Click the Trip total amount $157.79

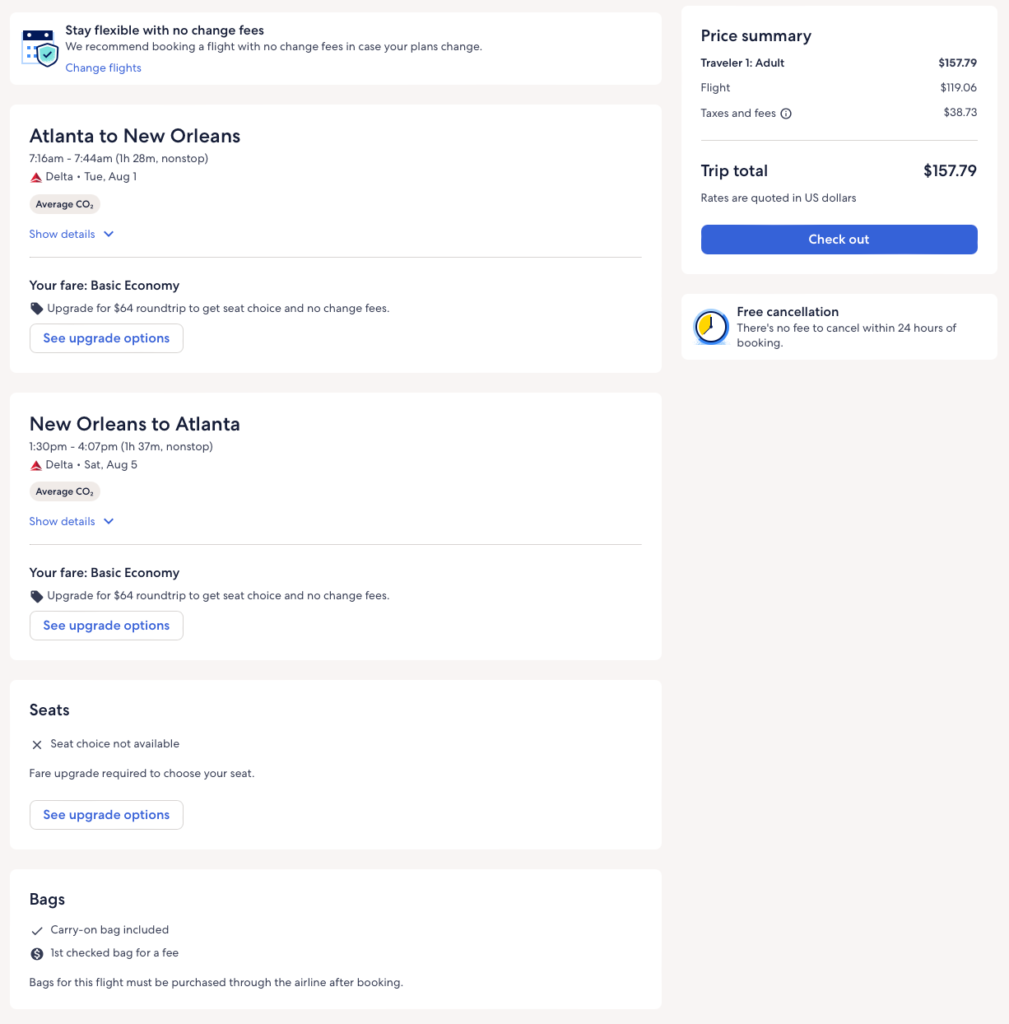point(949,171)
